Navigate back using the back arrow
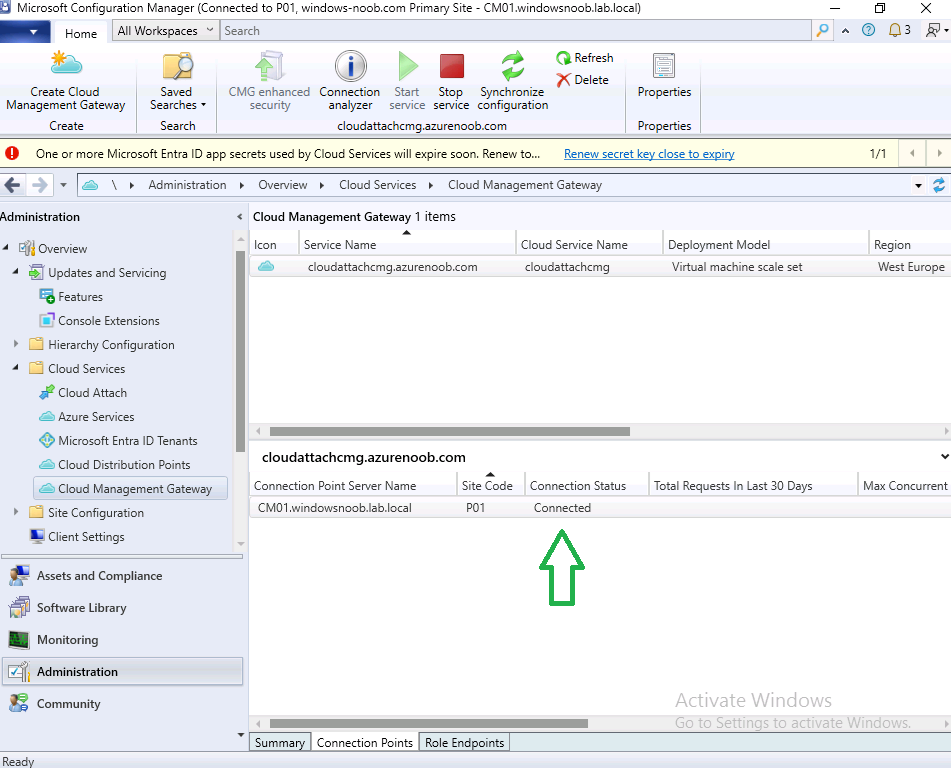This screenshot has height=768, width=951. click(12, 185)
